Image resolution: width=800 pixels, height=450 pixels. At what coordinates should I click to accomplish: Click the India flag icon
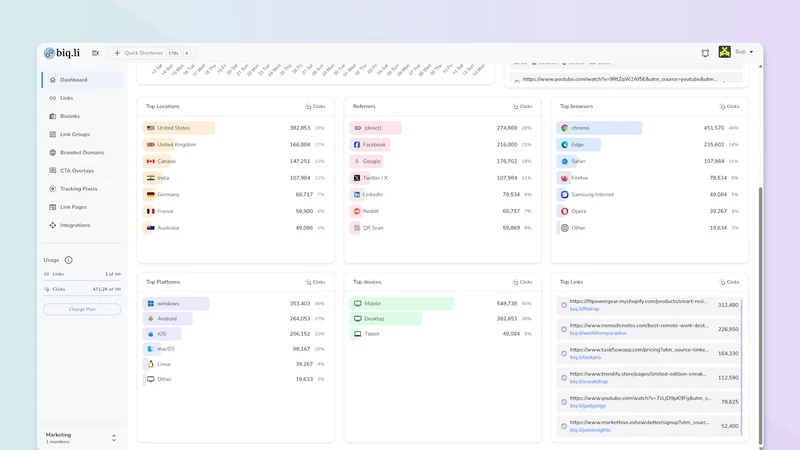click(151, 178)
